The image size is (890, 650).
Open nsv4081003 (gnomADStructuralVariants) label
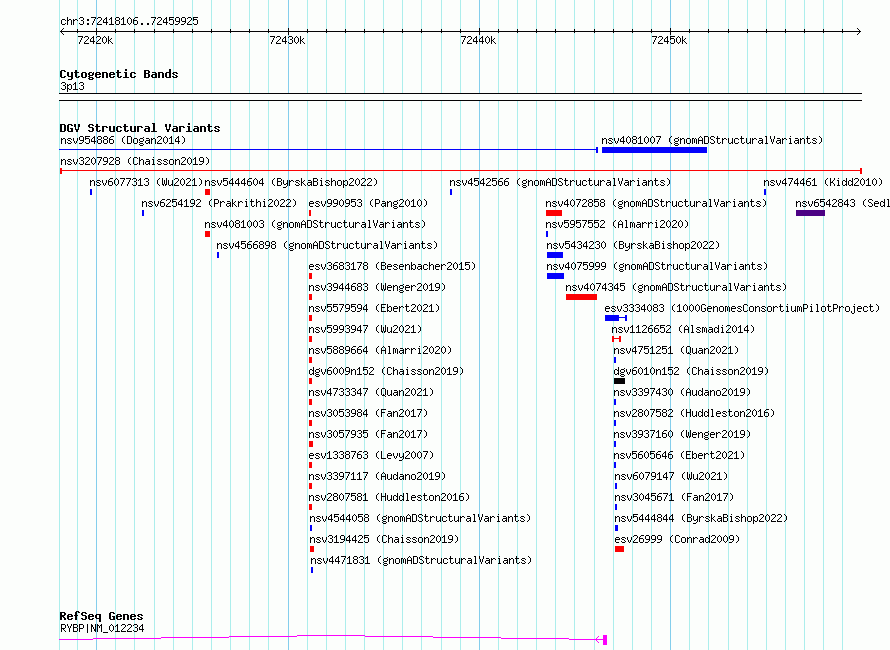click(x=315, y=224)
